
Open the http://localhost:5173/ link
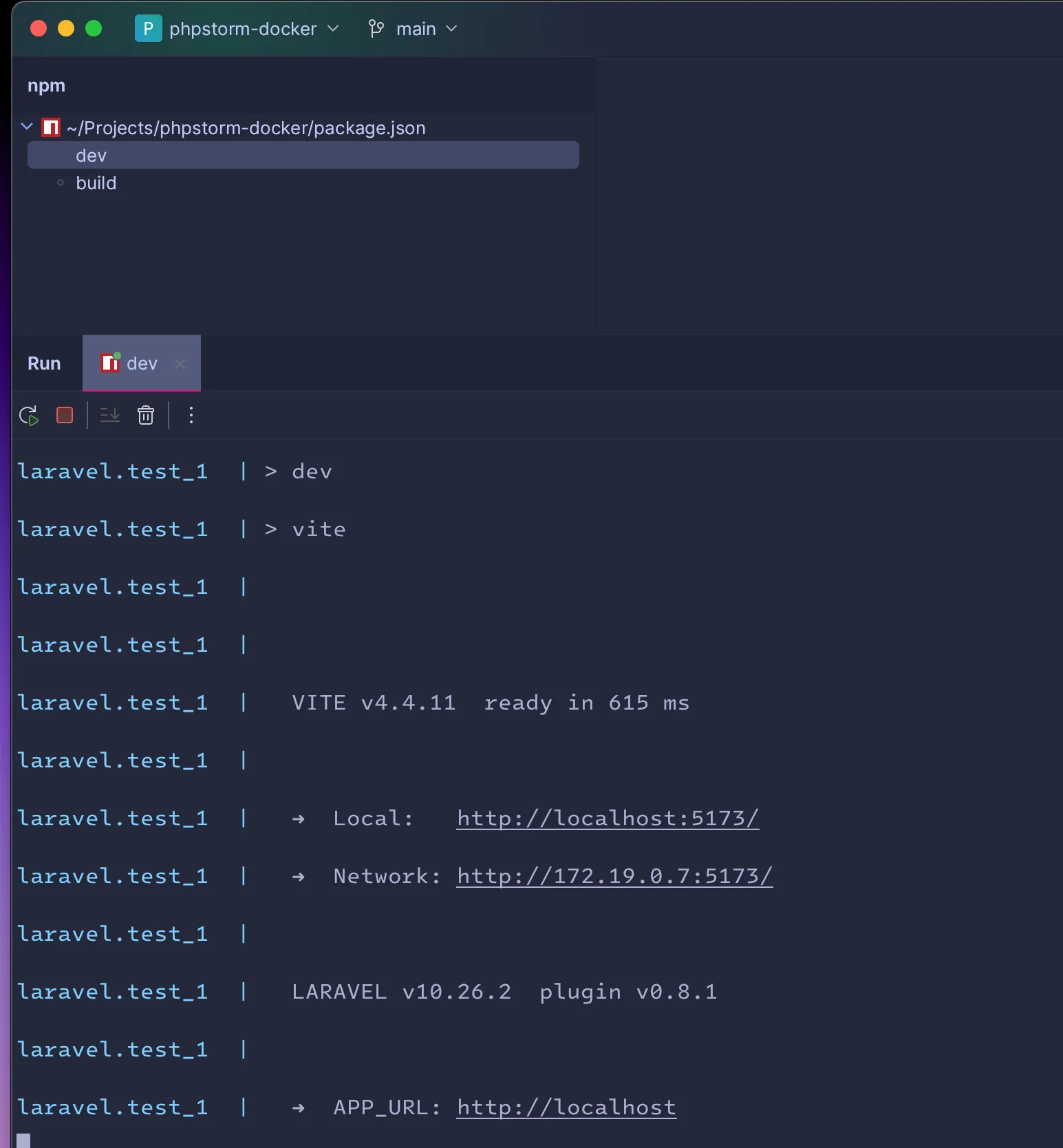point(608,818)
